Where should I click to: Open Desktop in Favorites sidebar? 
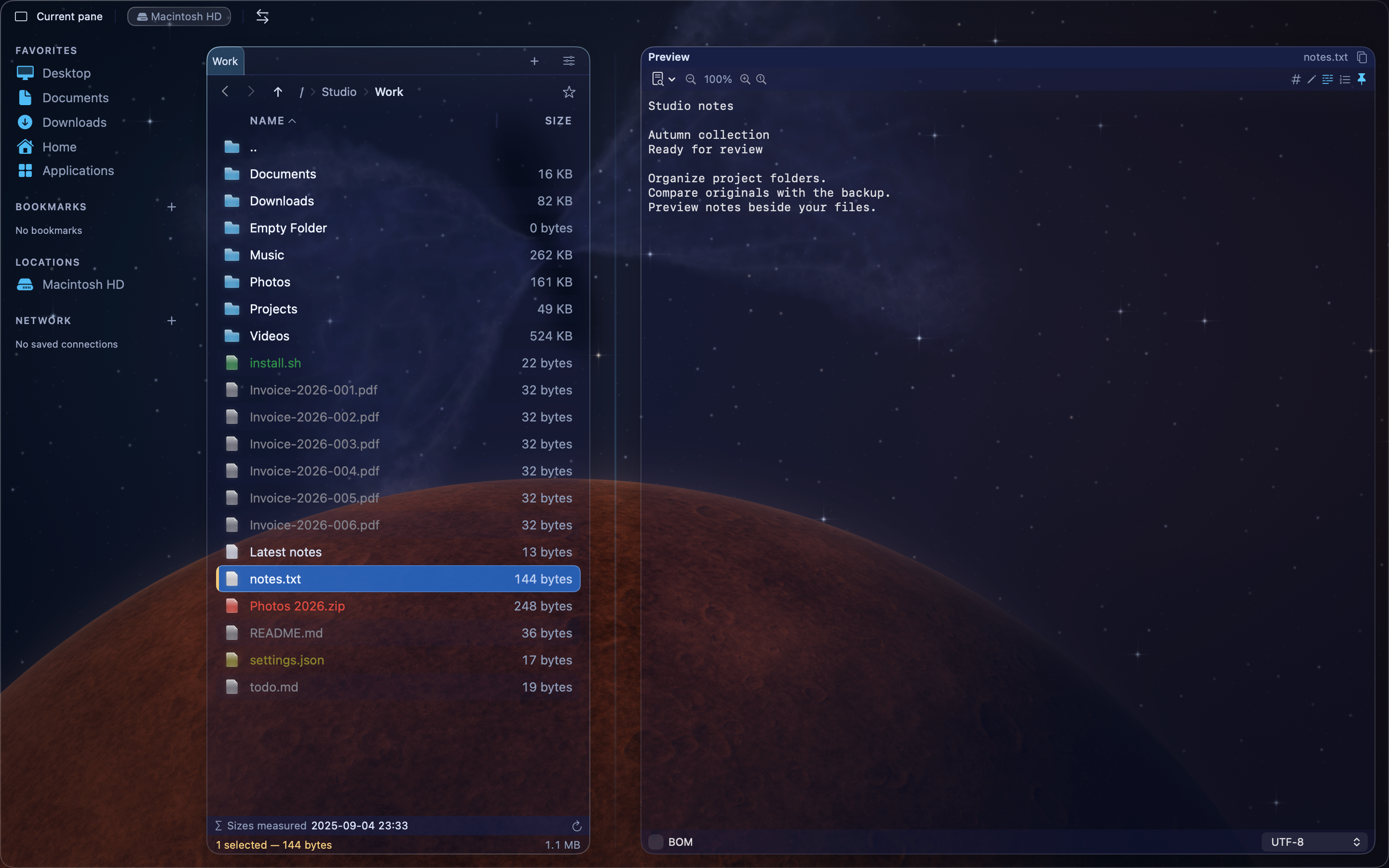pyautogui.click(x=67, y=73)
